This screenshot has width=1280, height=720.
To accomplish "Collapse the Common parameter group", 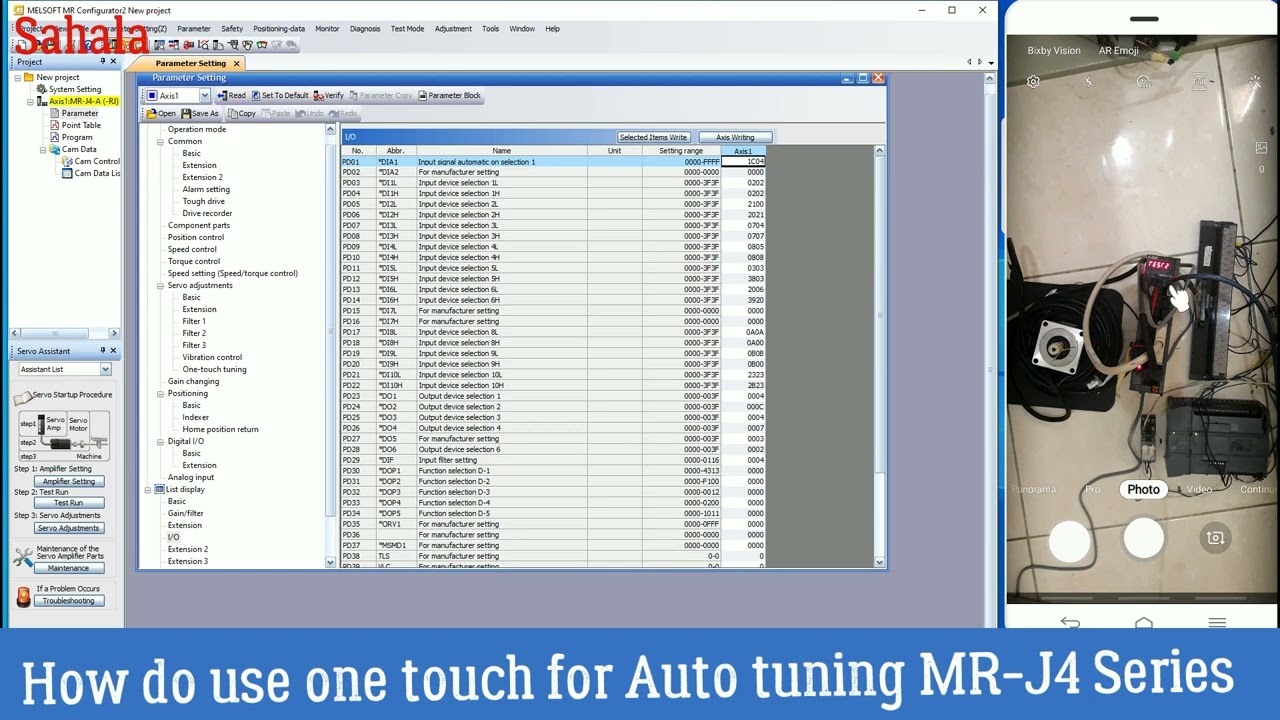I will point(160,141).
